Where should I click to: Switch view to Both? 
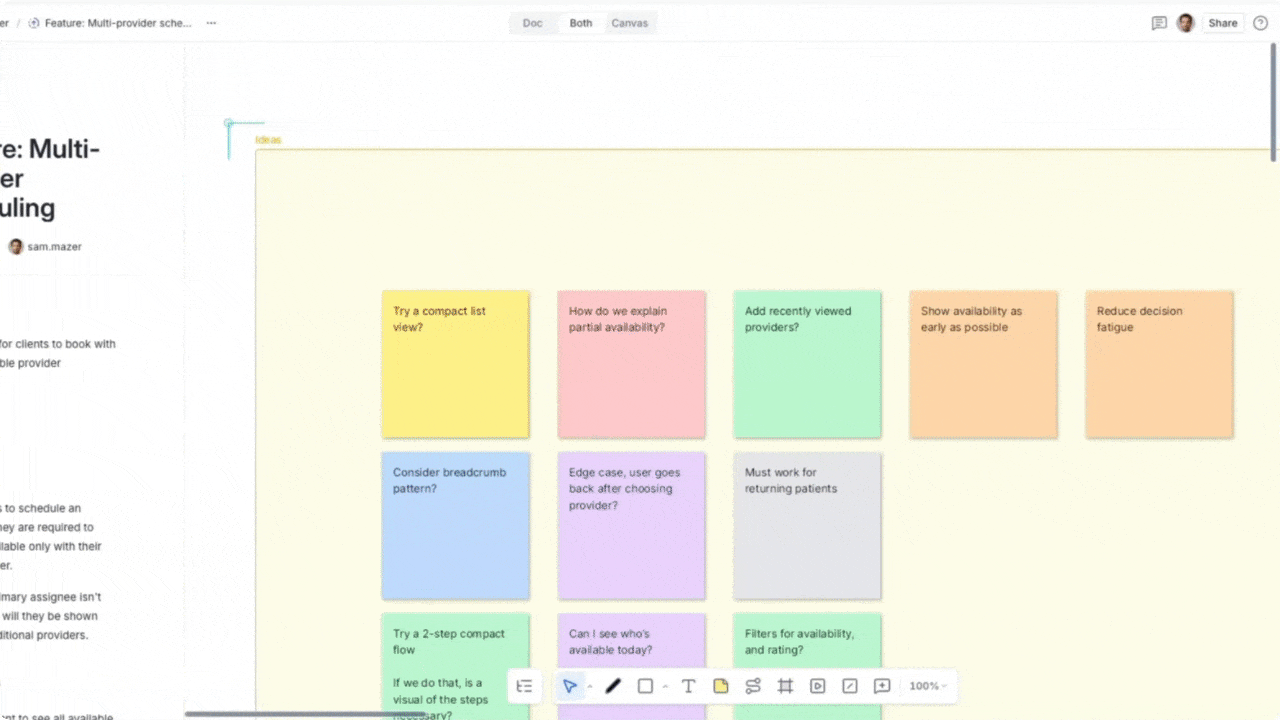tap(581, 23)
